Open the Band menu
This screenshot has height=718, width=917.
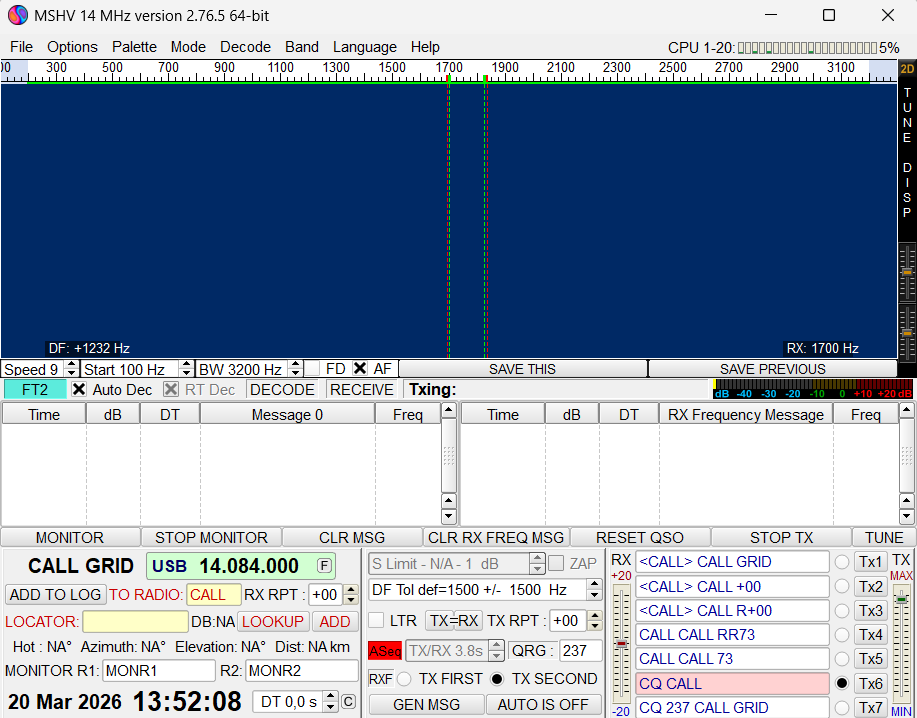tap(302, 47)
